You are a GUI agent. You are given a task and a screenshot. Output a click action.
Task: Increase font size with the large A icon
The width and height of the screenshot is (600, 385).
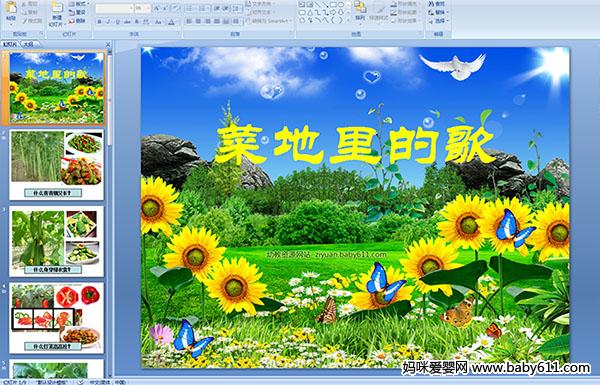pos(157,8)
